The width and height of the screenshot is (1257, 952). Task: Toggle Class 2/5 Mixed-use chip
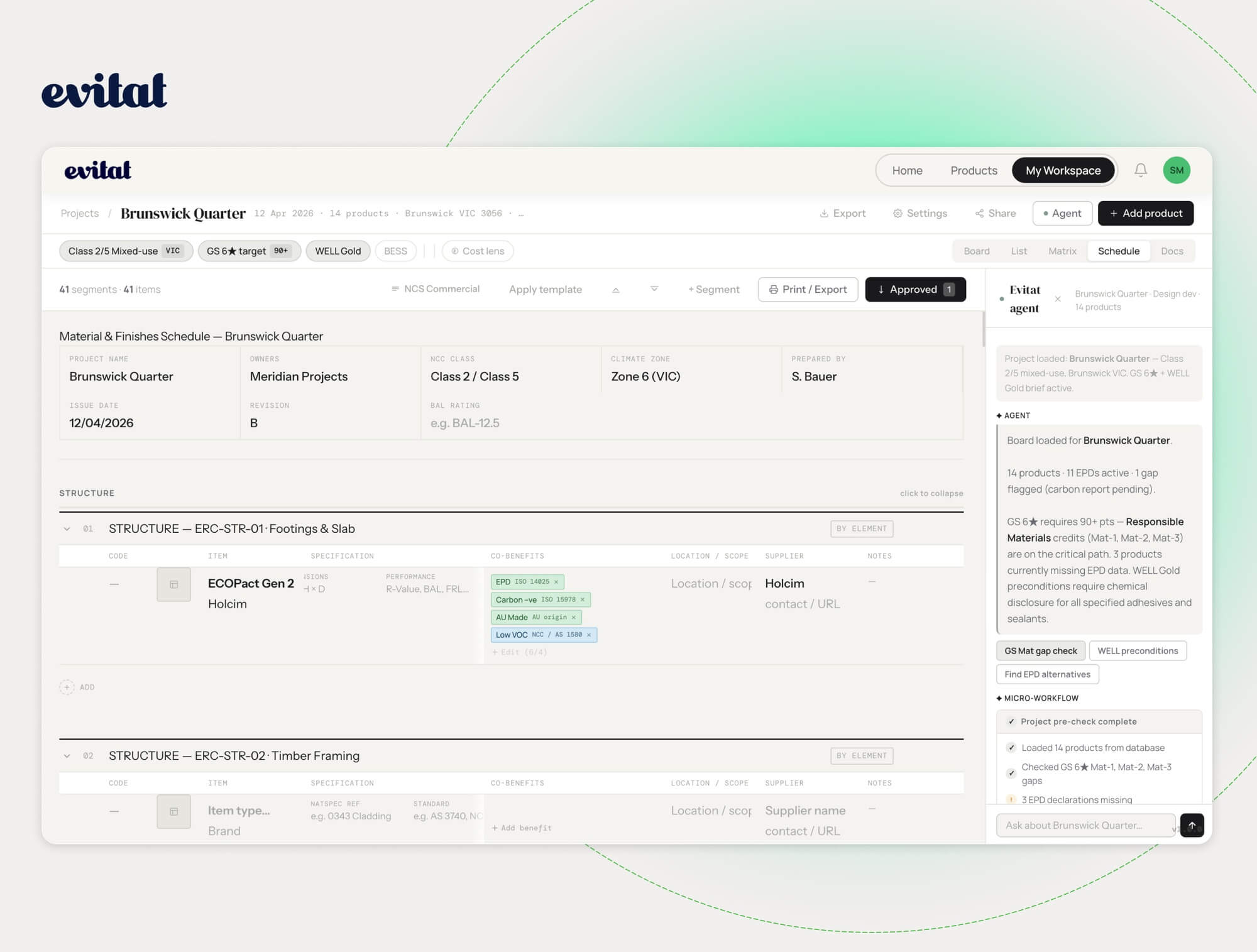coord(126,251)
